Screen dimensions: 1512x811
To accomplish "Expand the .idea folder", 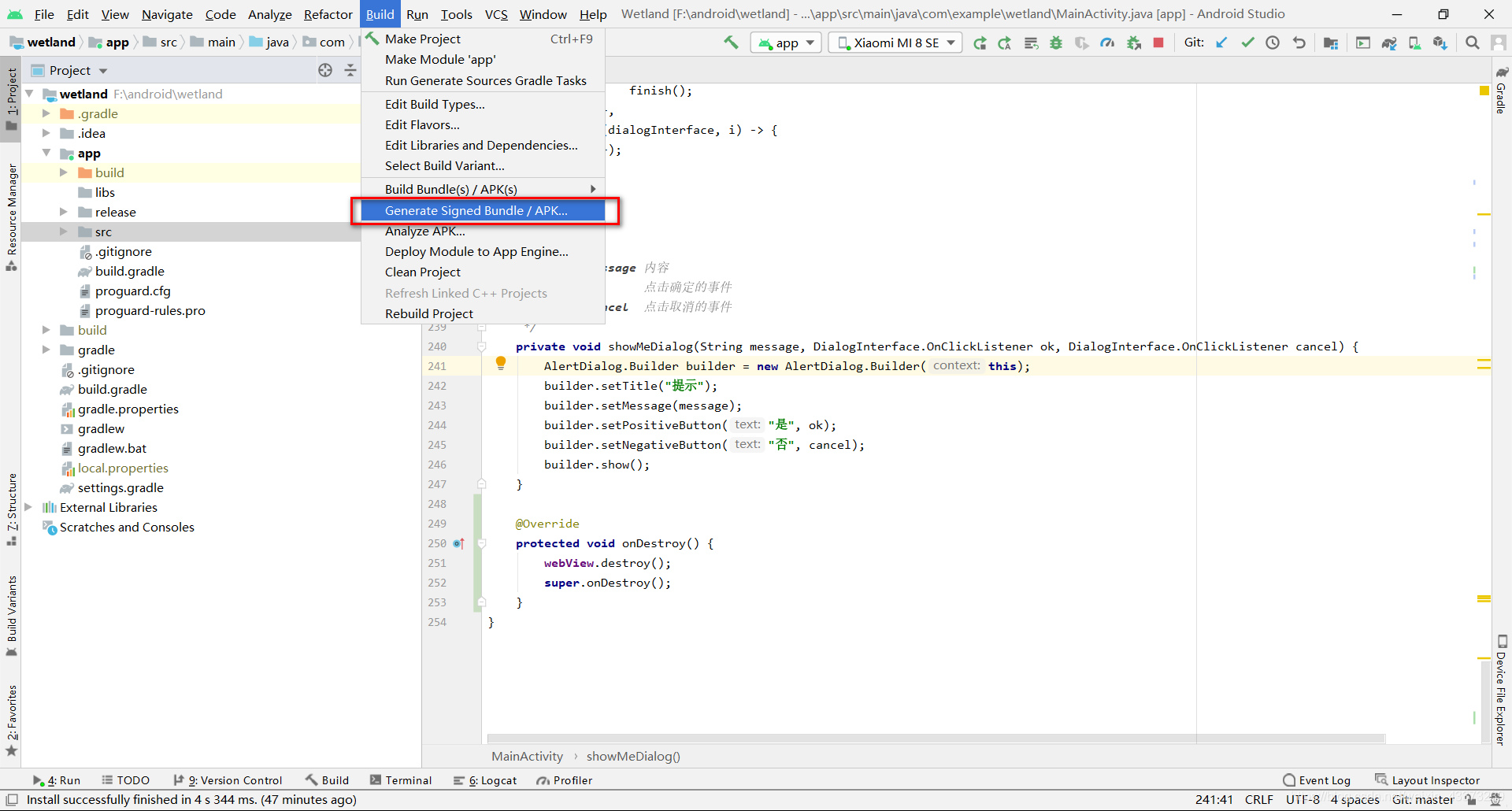I will pos(46,133).
